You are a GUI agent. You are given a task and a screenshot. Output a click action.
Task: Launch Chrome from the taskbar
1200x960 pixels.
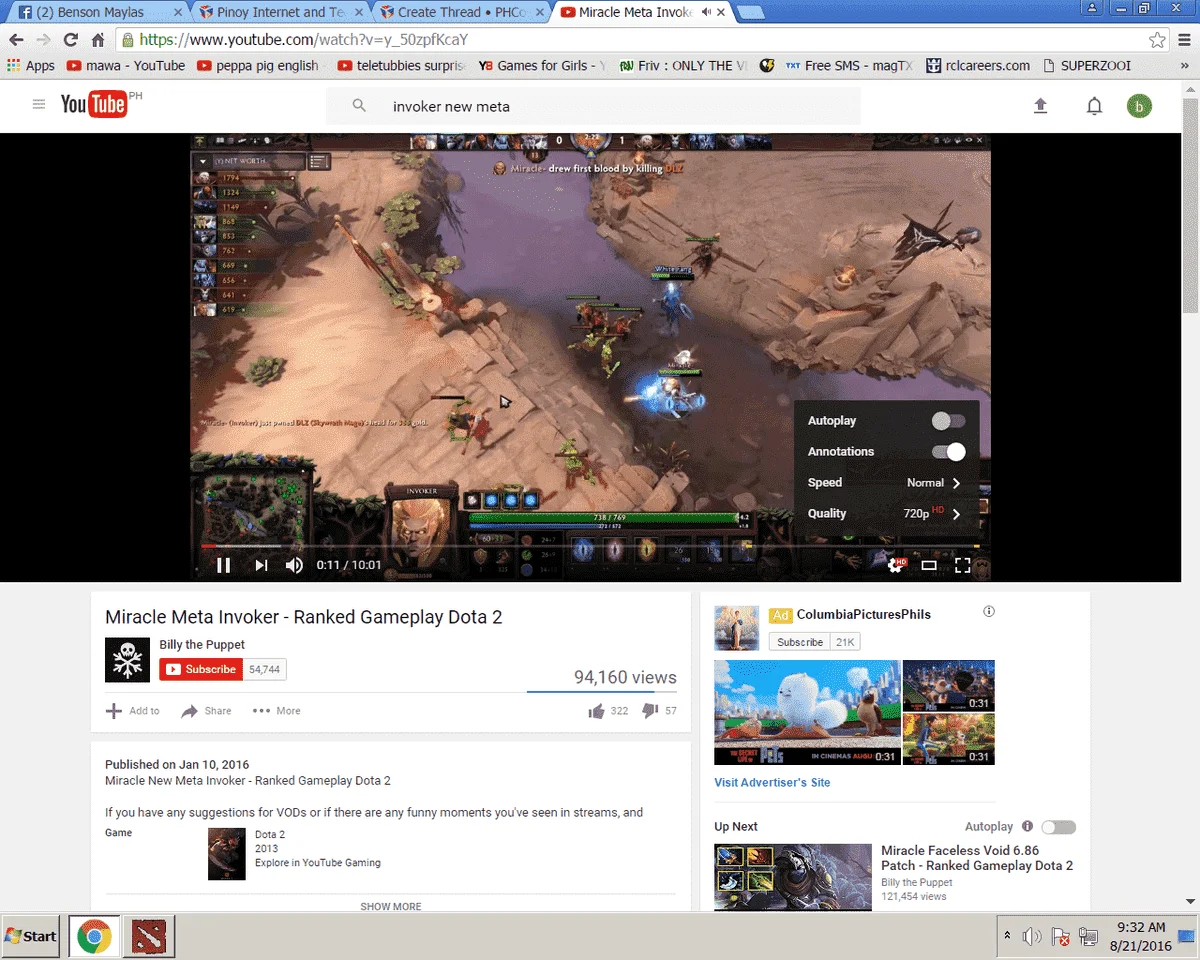pos(94,936)
